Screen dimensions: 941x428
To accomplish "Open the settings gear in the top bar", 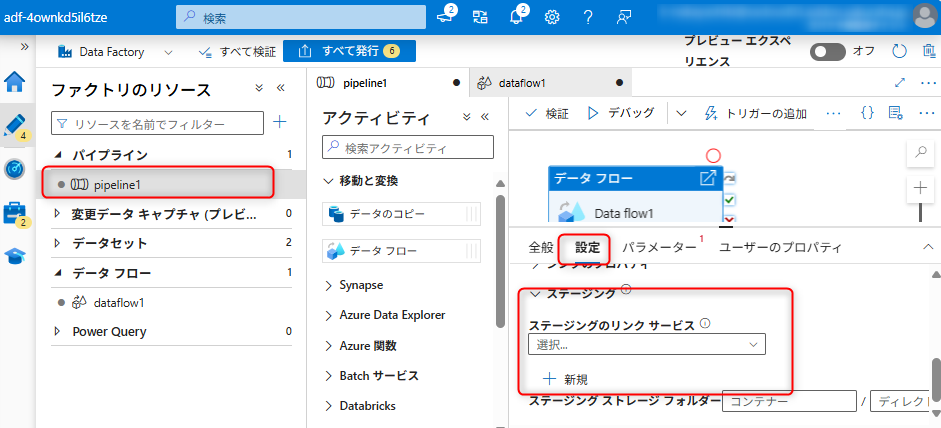I will pos(552,17).
